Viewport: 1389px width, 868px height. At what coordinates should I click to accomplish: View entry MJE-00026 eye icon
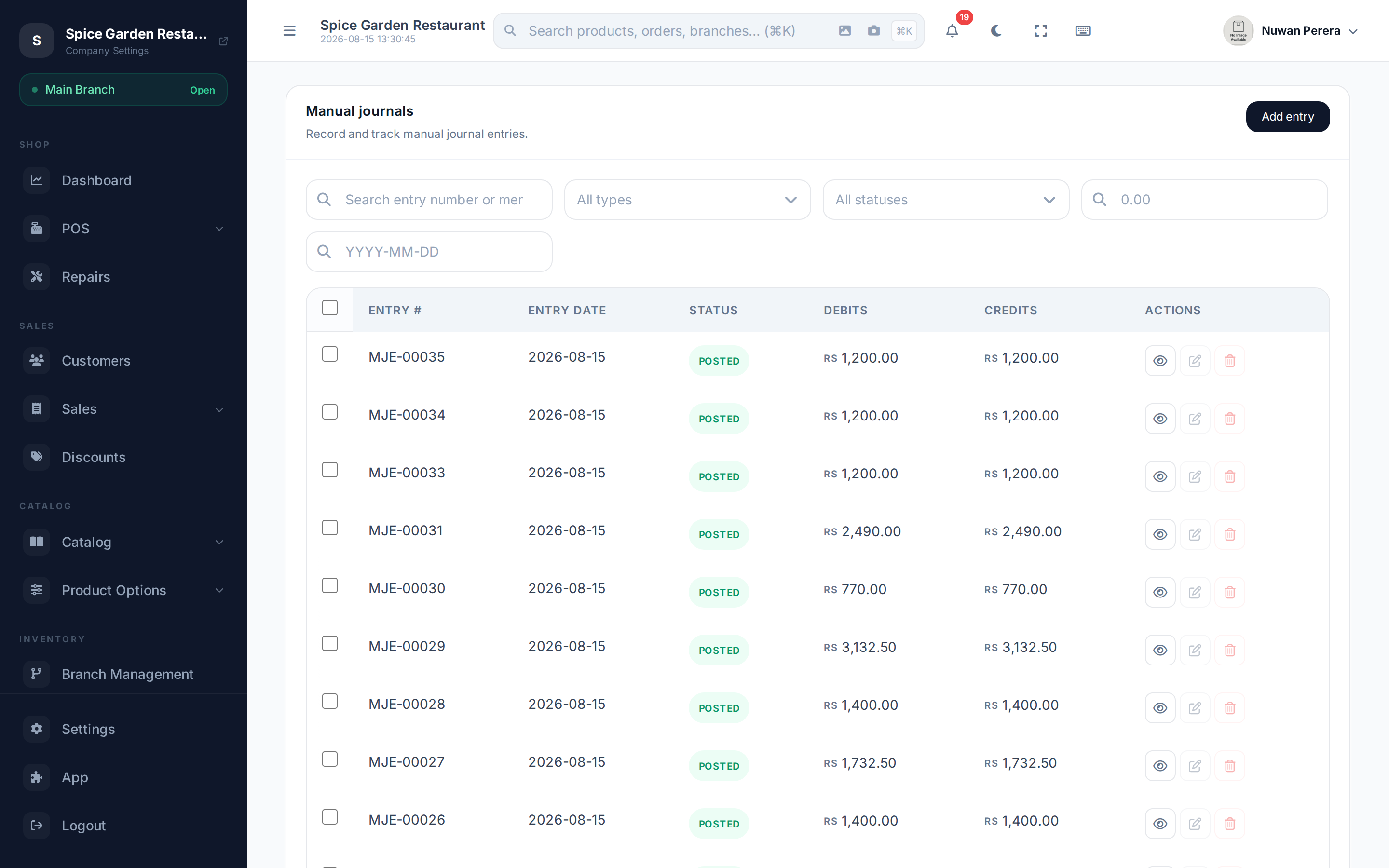click(x=1160, y=824)
